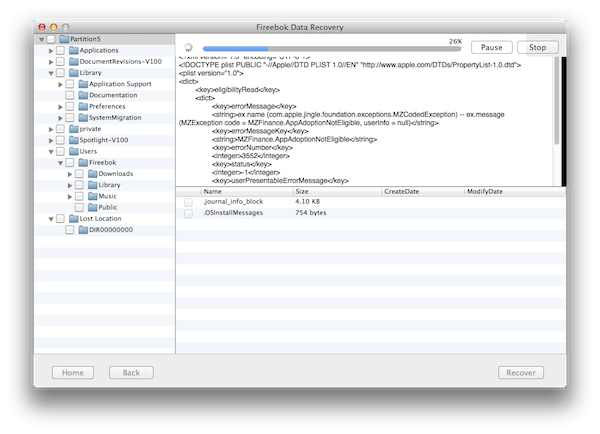Click the Partition5 folder icon
Viewport: 600px width, 434px height.
(64, 39)
